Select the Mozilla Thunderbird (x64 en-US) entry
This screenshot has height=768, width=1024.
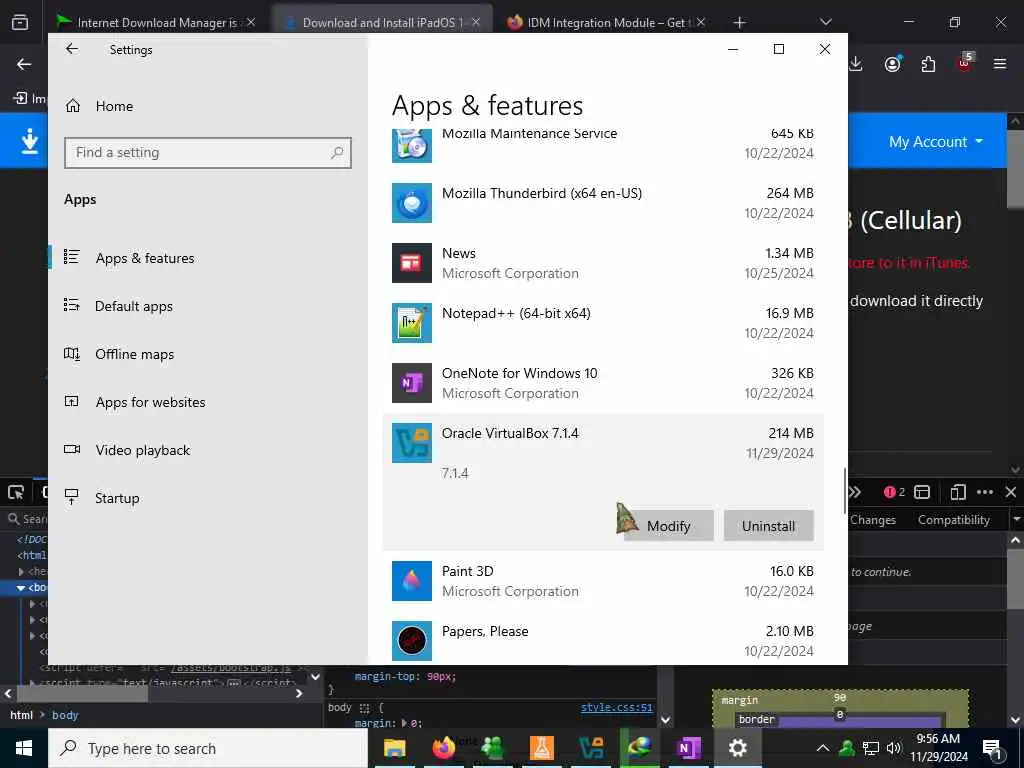tap(603, 202)
